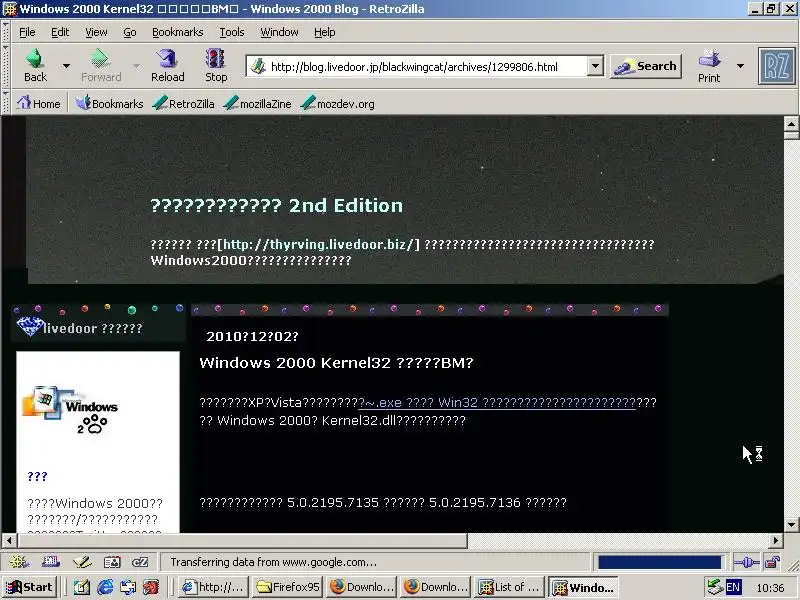Click the Windows 2000 Kernel32 post title

336,363
